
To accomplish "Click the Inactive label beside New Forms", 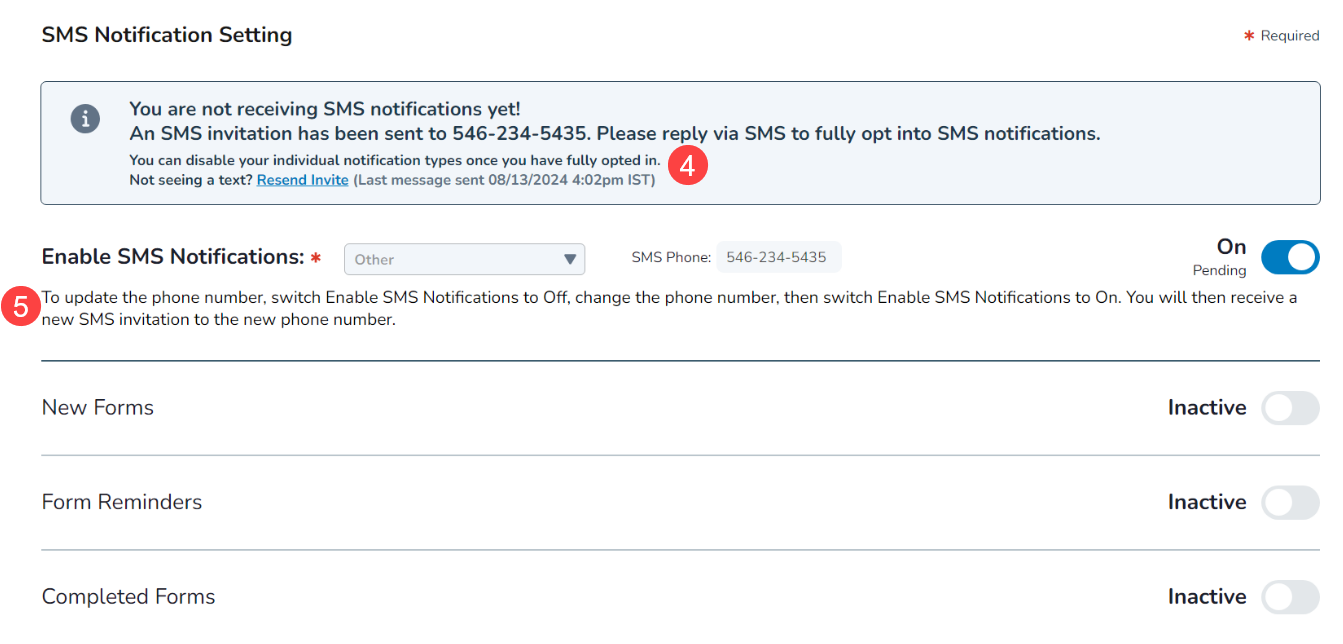I will point(1207,408).
